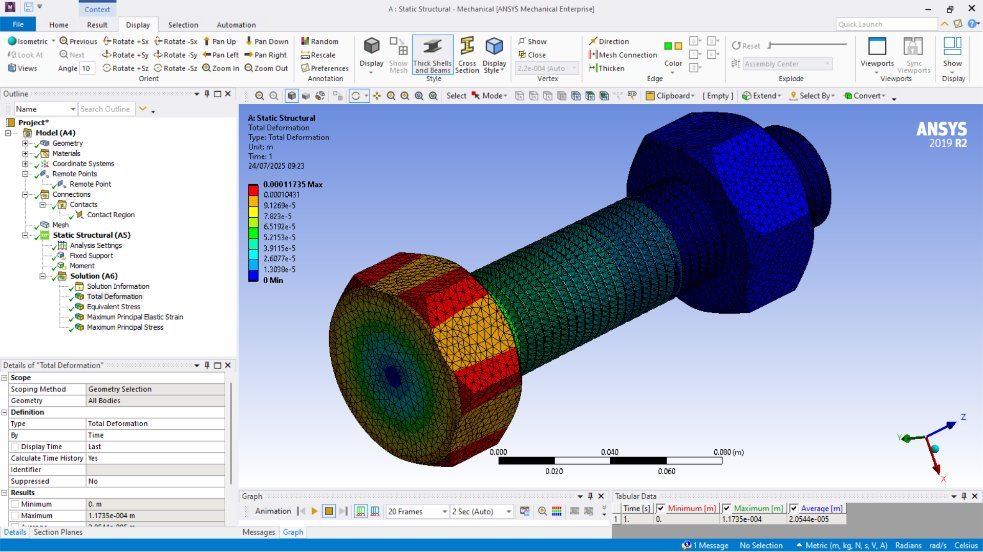
Task: Click the Quick Help question icon at top right
Action: [972, 24]
